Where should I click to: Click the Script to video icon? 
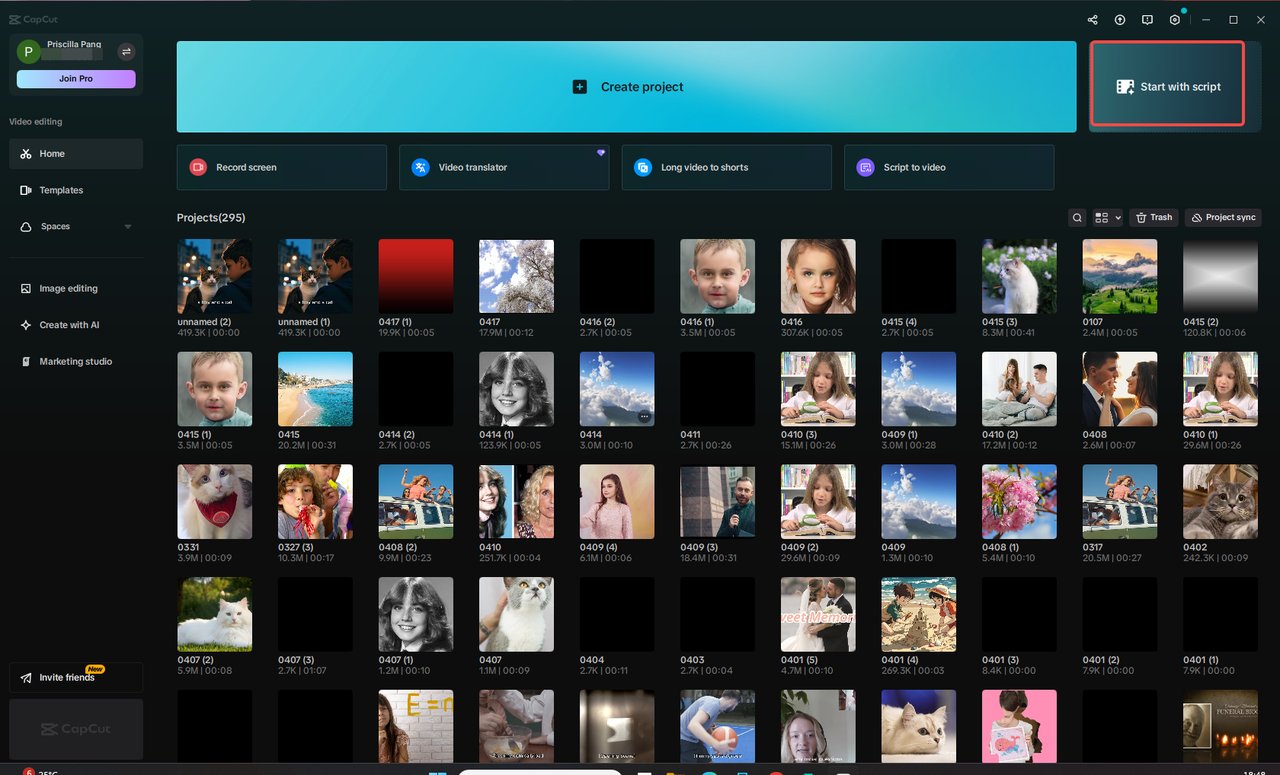pos(865,167)
